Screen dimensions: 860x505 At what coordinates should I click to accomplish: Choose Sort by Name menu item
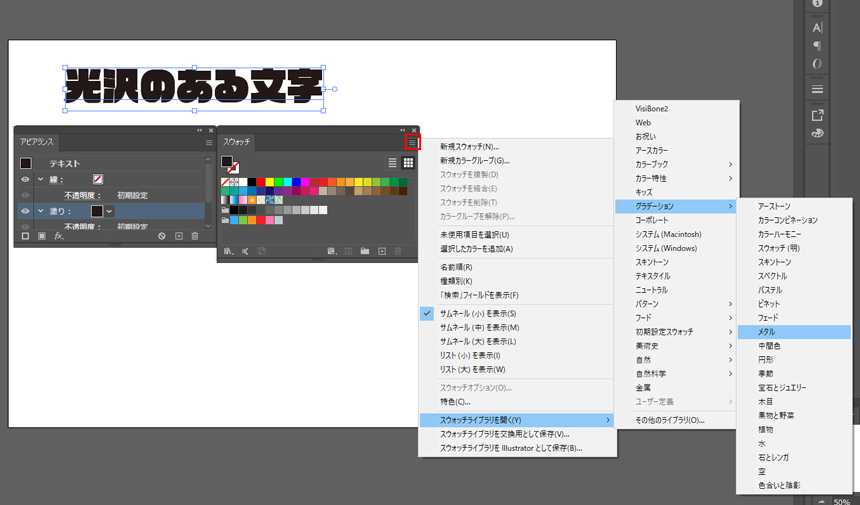pyautogui.click(x=516, y=267)
